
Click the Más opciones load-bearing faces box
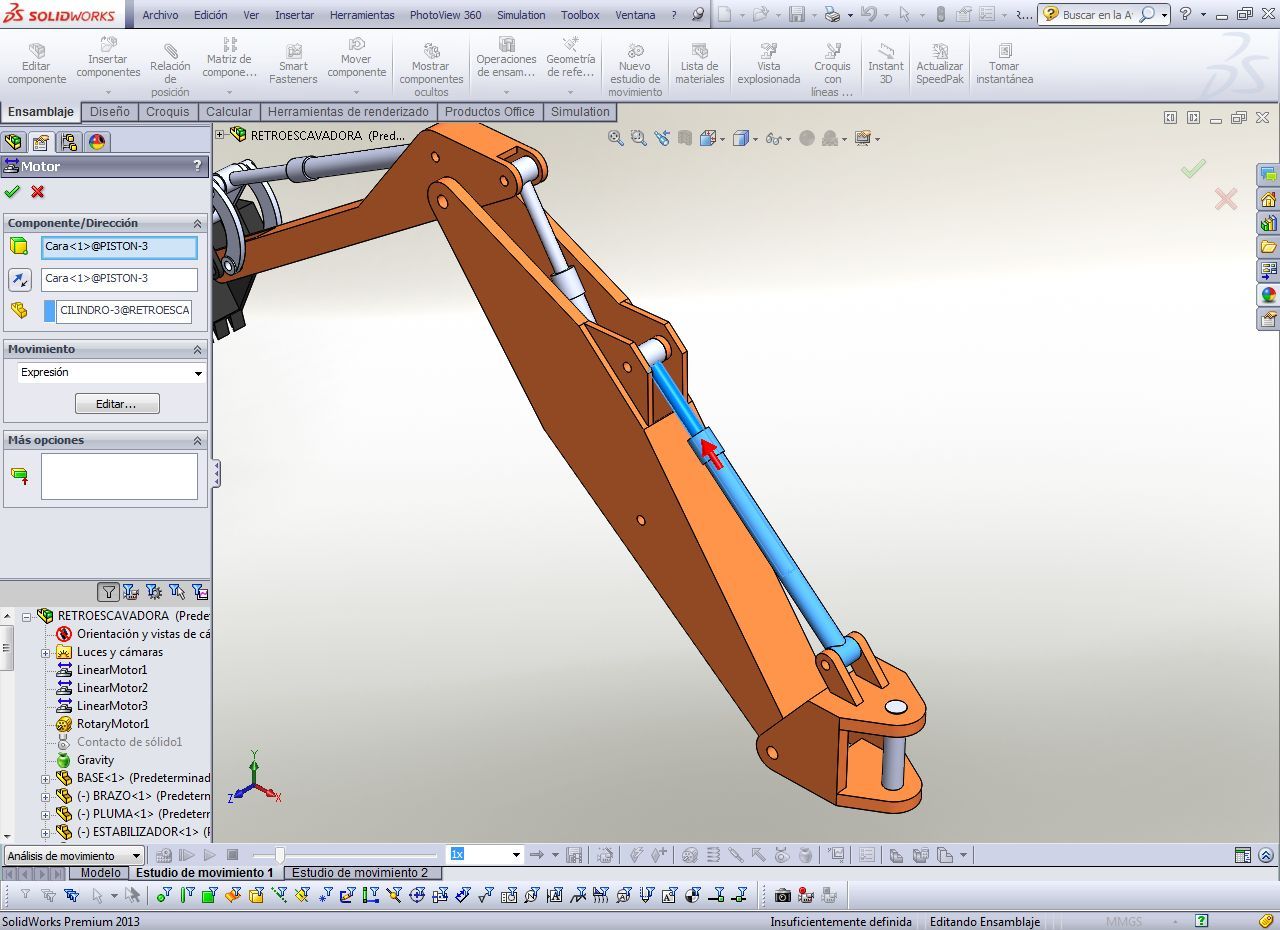pyautogui.click(x=119, y=476)
